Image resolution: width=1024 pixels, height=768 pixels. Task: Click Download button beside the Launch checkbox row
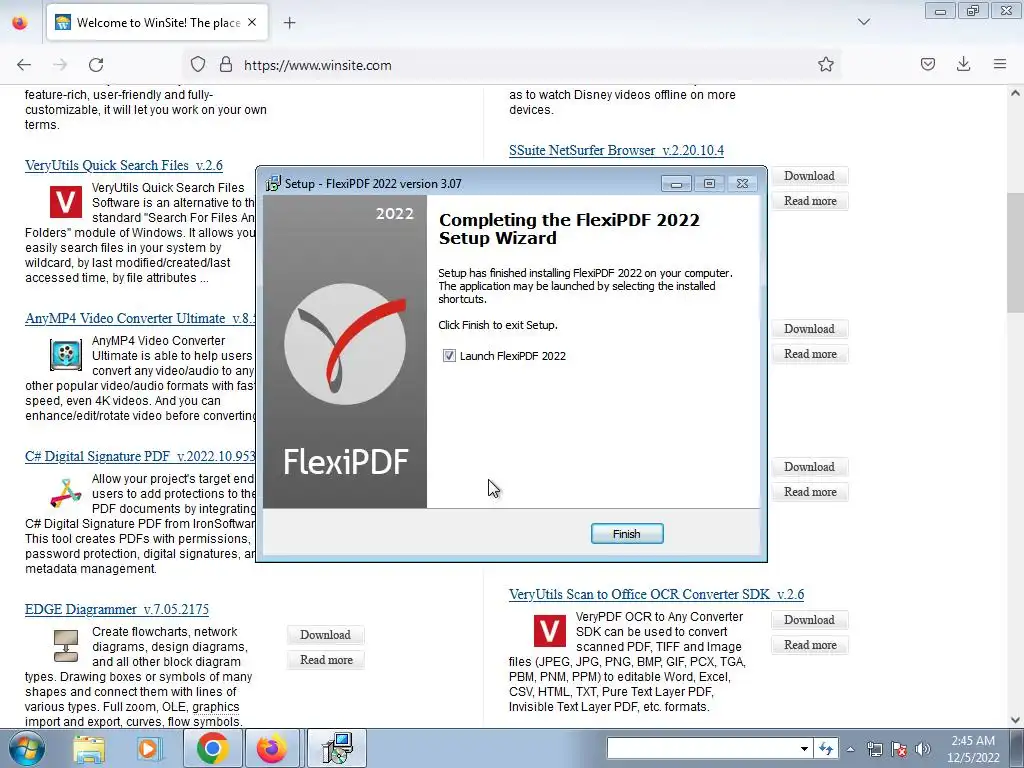click(x=809, y=328)
